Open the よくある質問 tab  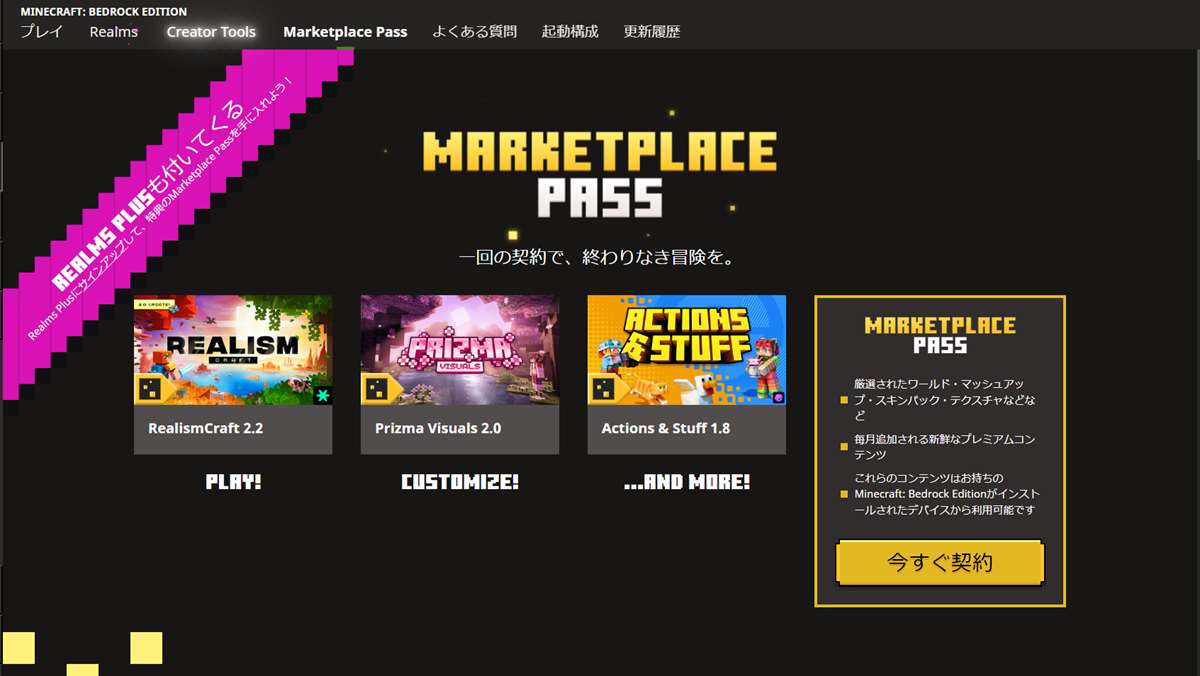(x=475, y=32)
